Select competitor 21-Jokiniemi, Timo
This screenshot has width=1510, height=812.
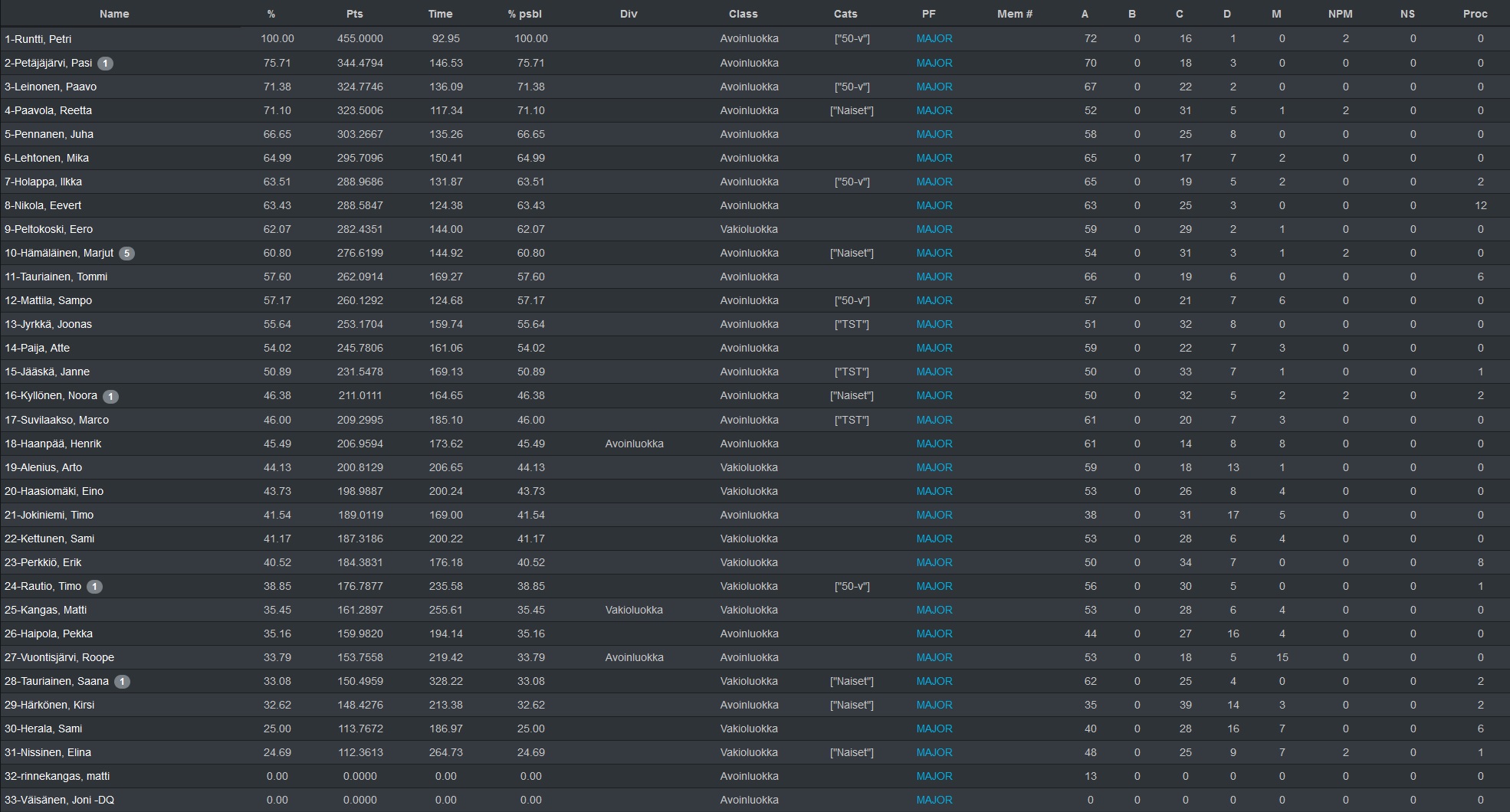point(49,515)
